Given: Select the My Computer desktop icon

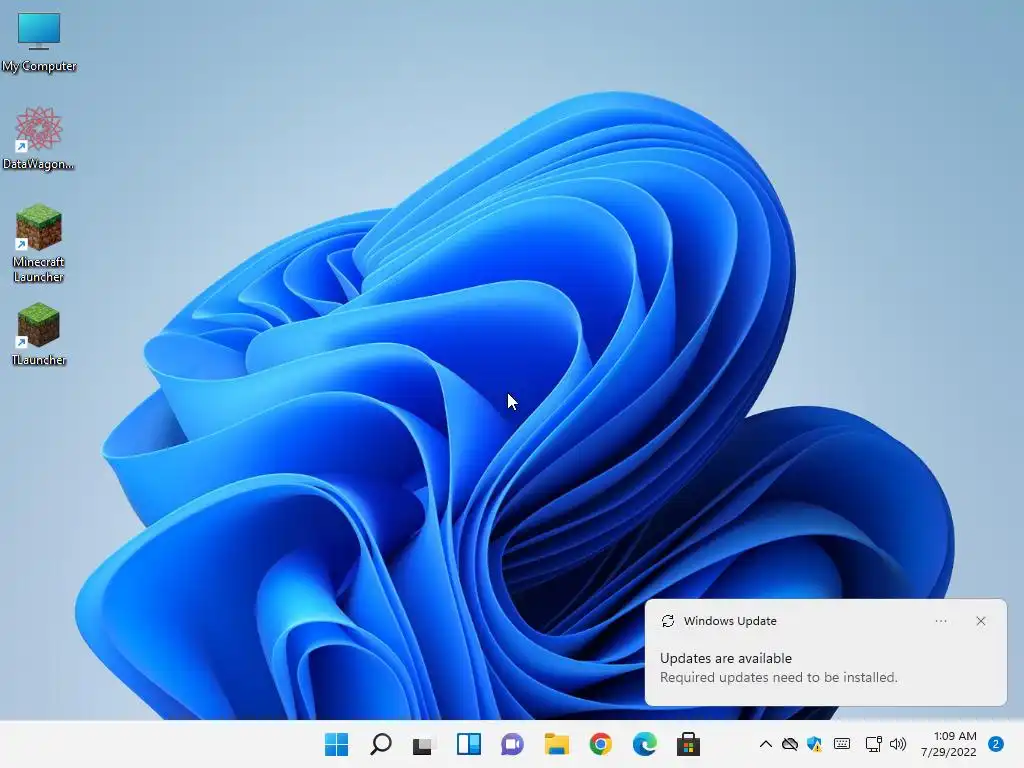Looking at the screenshot, I should [39, 42].
